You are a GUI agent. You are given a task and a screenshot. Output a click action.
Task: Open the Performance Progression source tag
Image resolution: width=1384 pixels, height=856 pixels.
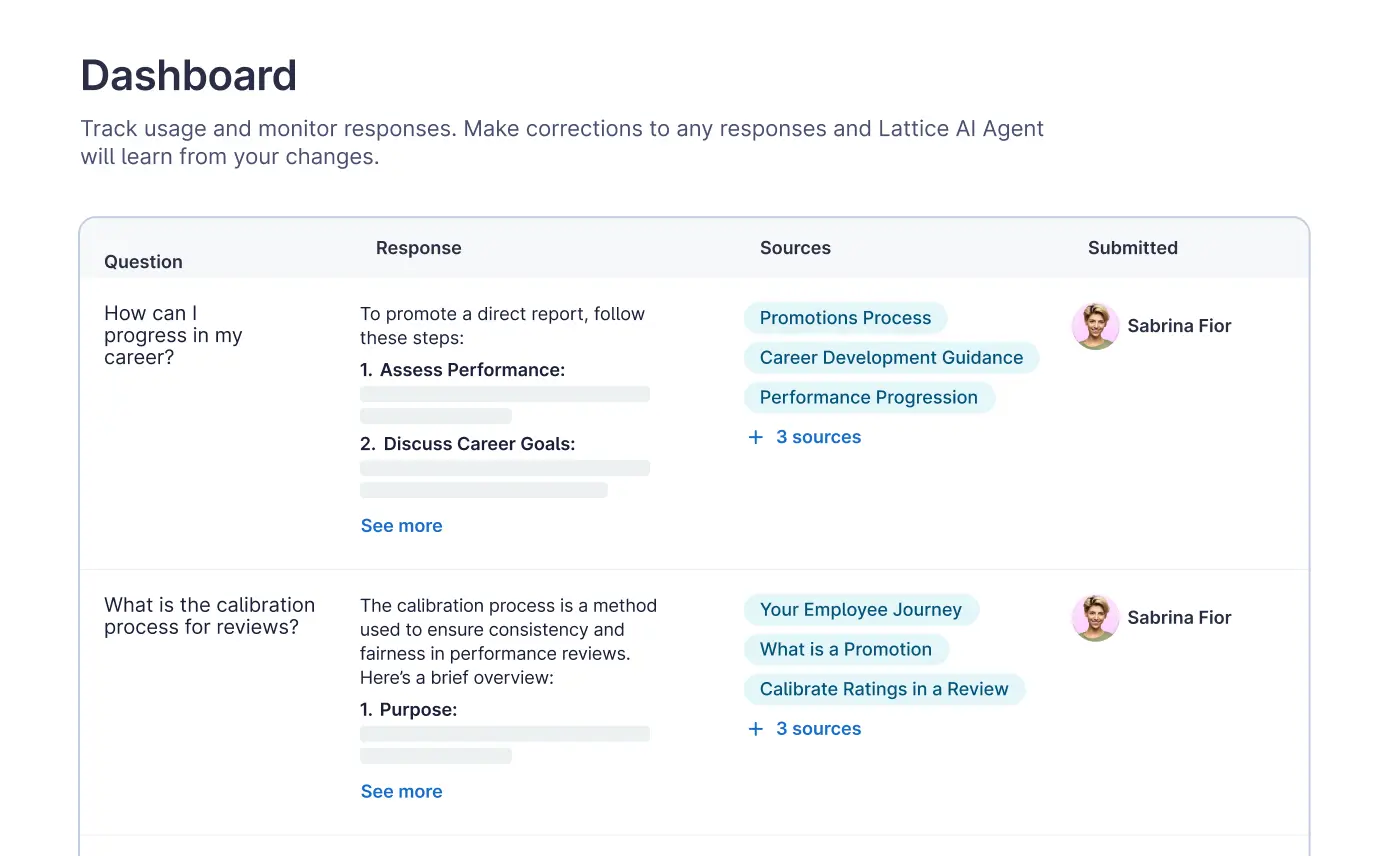[x=868, y=397]
